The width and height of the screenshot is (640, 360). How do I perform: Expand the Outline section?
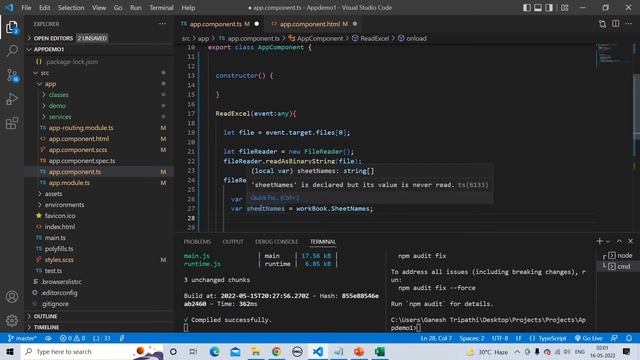point(100,316)
